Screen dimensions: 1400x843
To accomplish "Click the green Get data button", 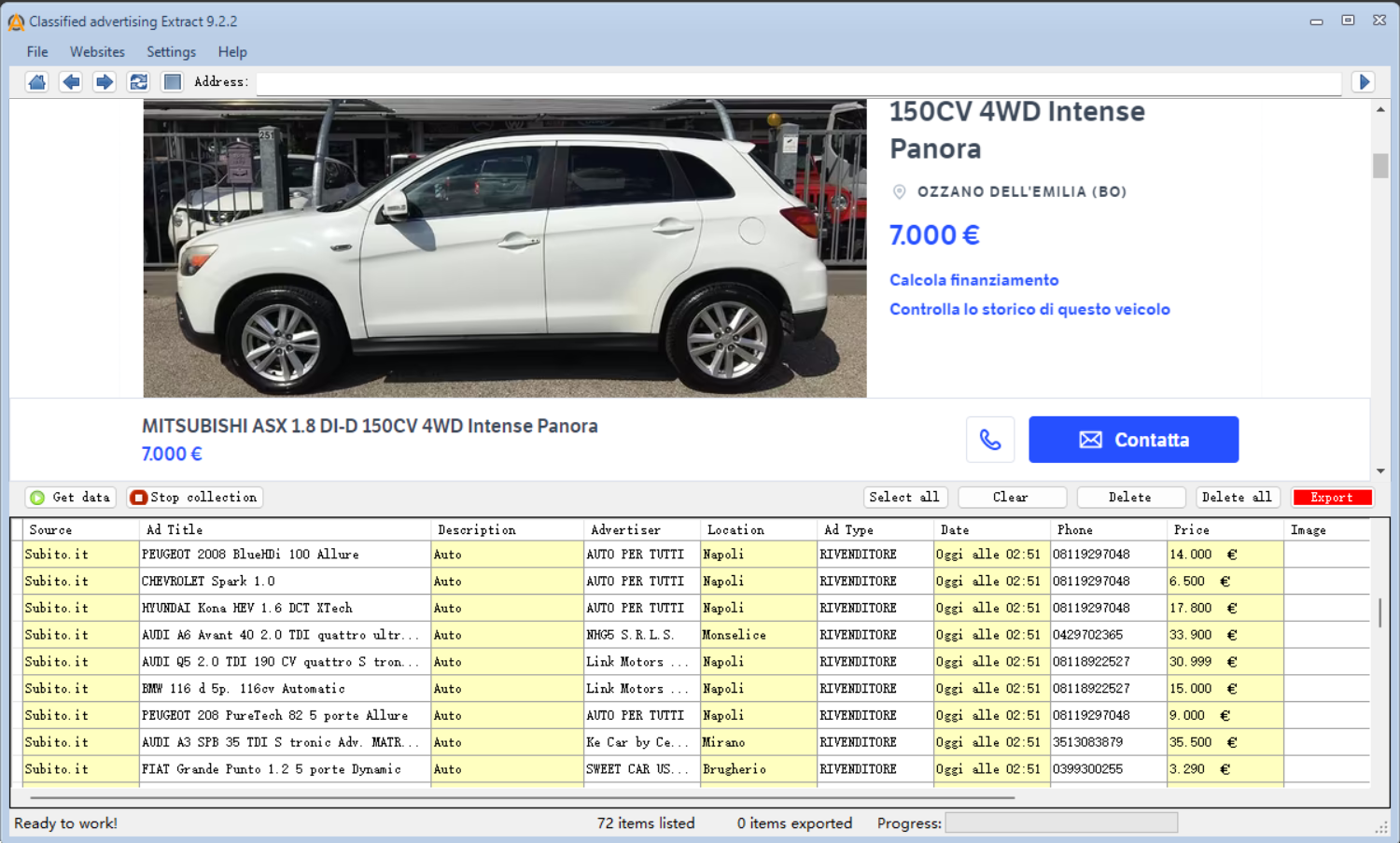I will tap(71, 498).
